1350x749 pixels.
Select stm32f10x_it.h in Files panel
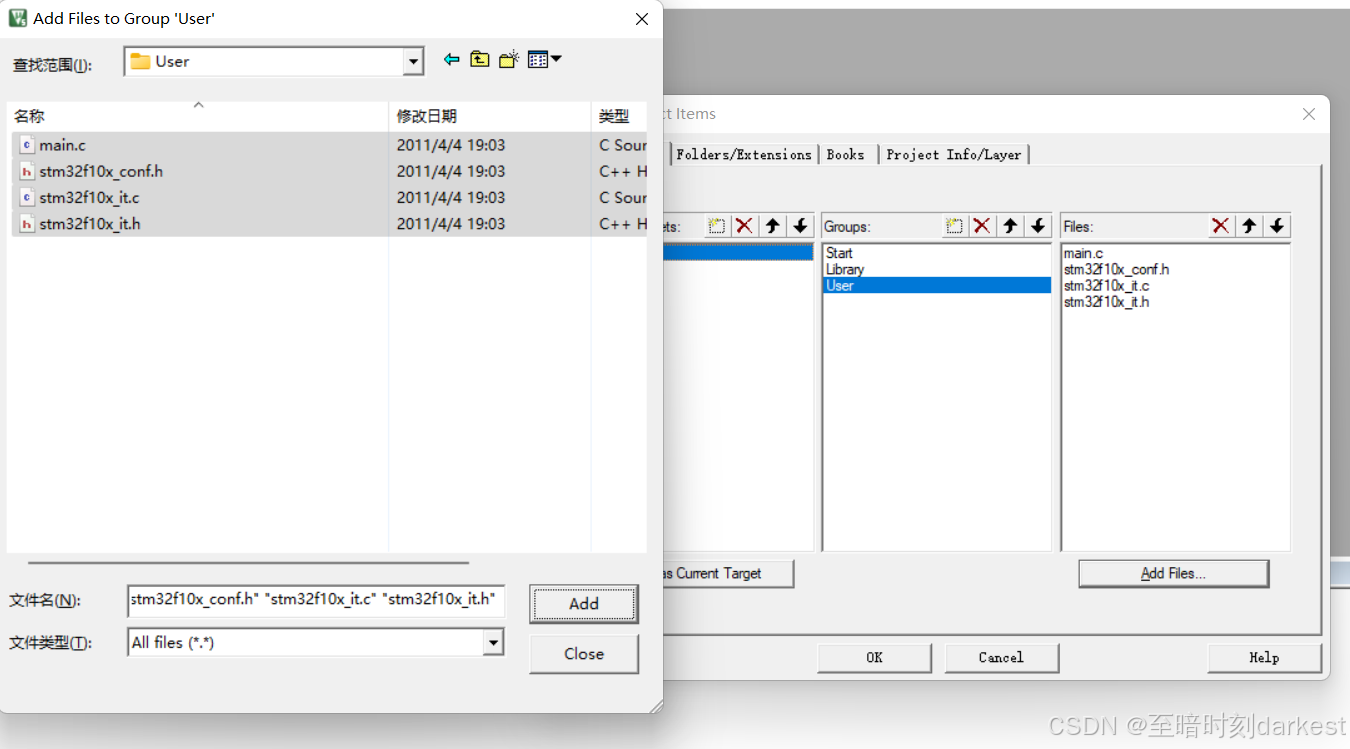point(1106,301)
